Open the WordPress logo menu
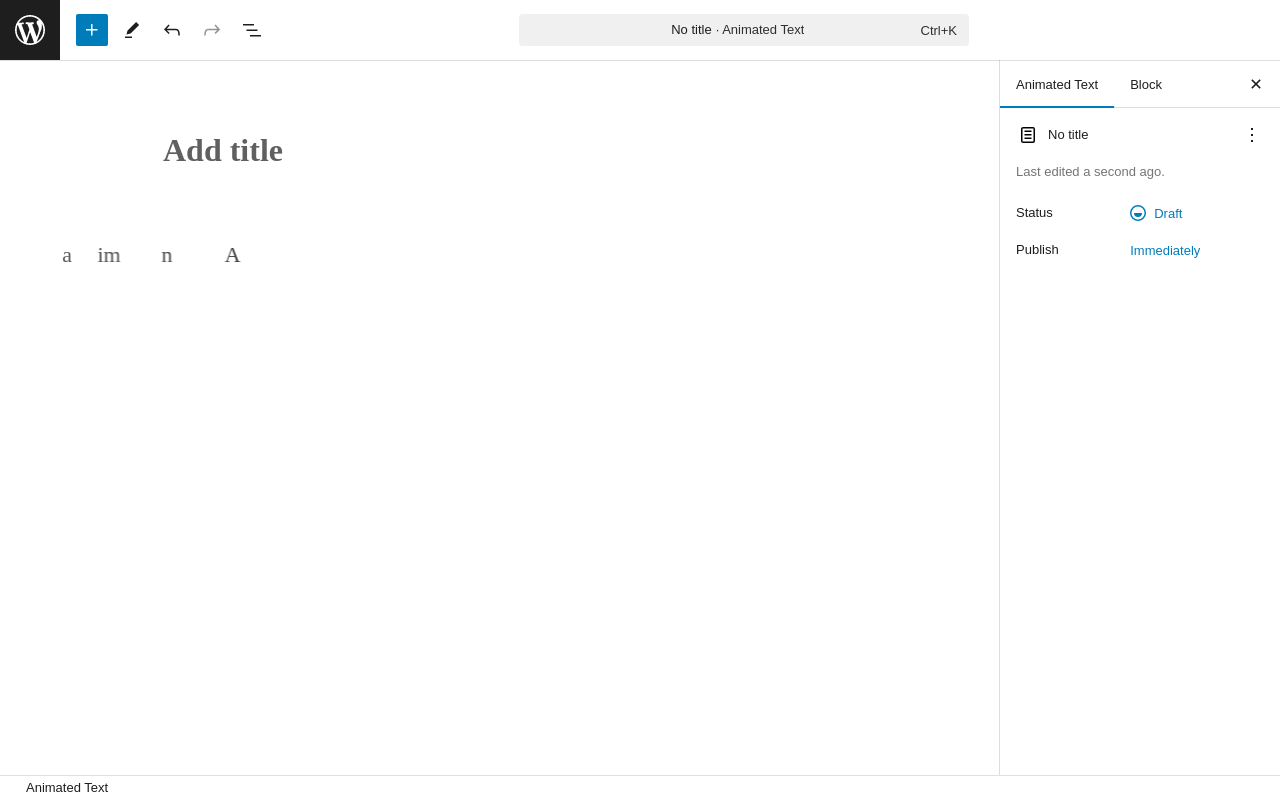This screenshot has width=1280, height=800. point(30,30)
